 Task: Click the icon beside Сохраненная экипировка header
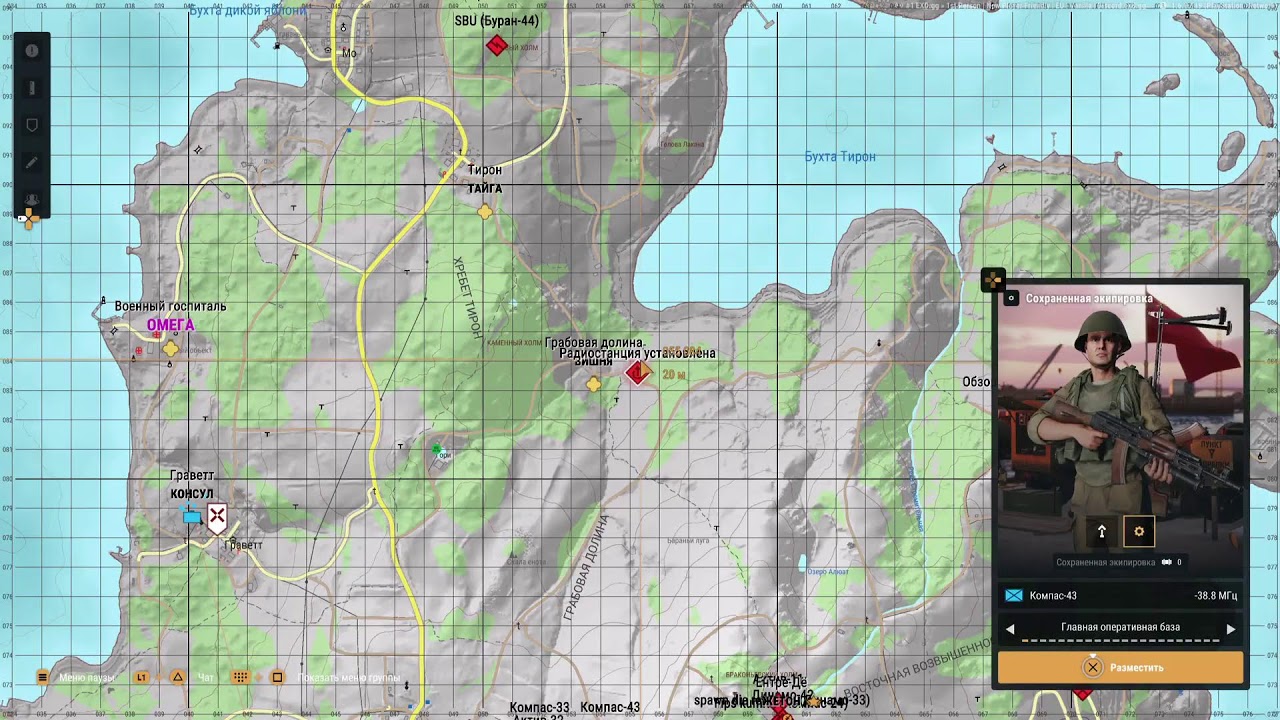pos(1011,298)
